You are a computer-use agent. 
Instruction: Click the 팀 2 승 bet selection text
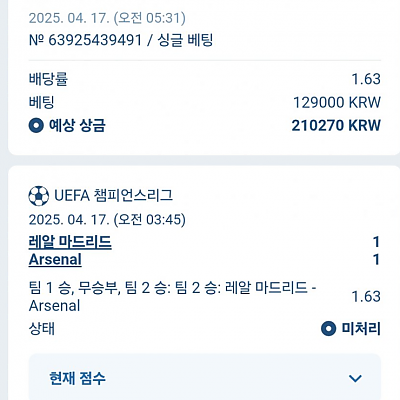172,296
